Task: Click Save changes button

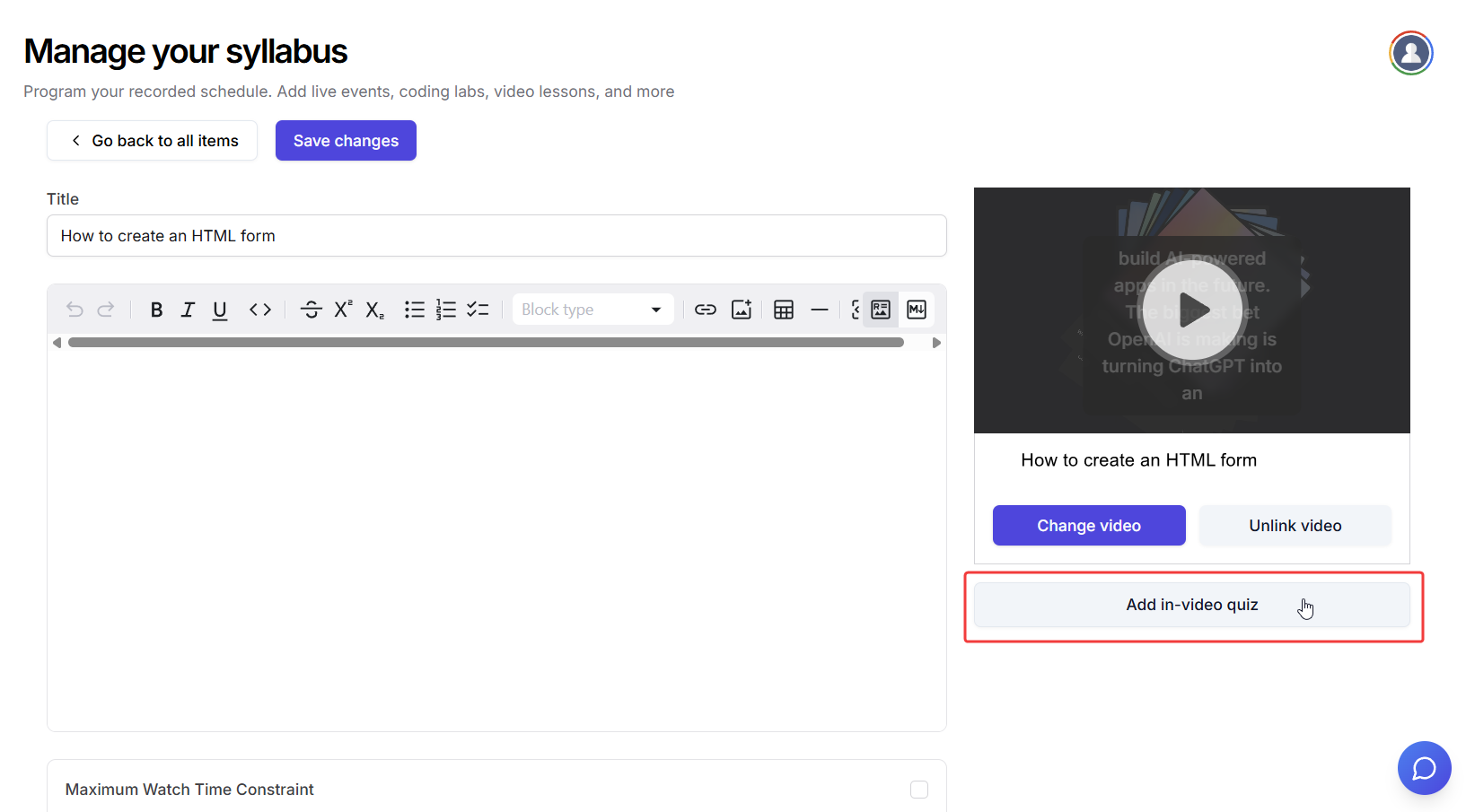Action: pyautogui.click(x=346, y=141)
